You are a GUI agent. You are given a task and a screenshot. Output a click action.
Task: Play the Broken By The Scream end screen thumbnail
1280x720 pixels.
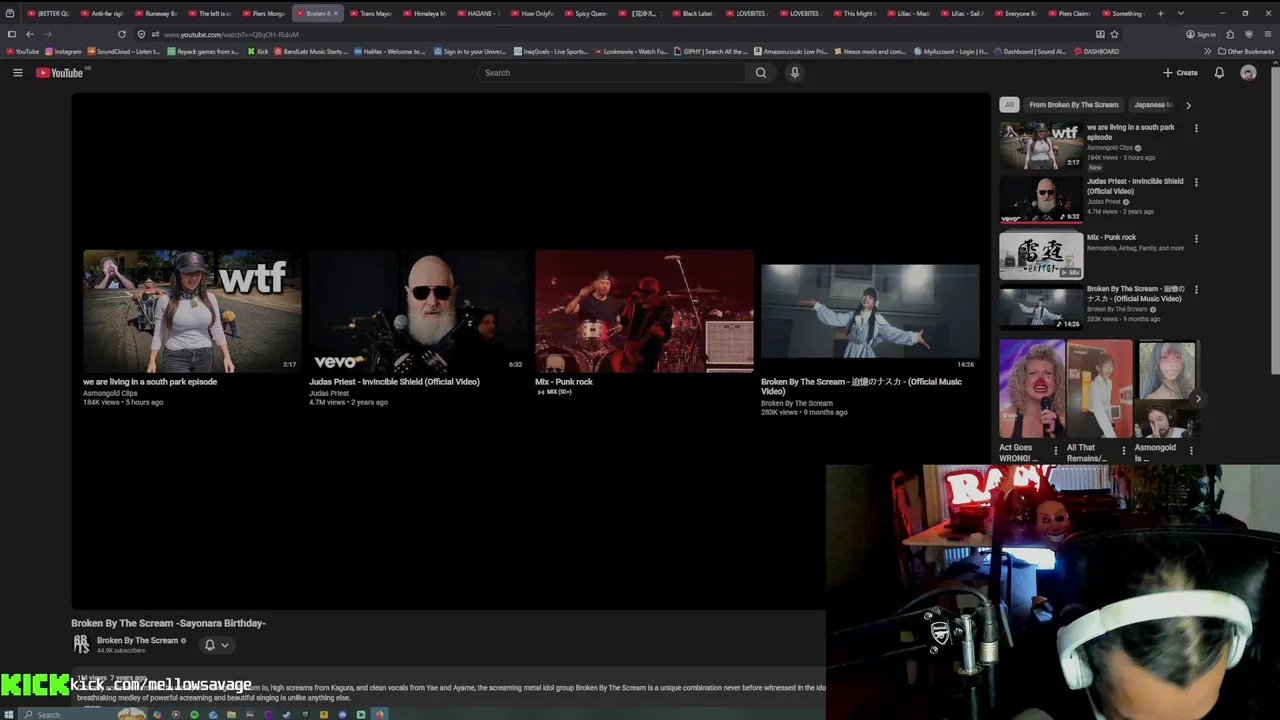tap(870, 311)
